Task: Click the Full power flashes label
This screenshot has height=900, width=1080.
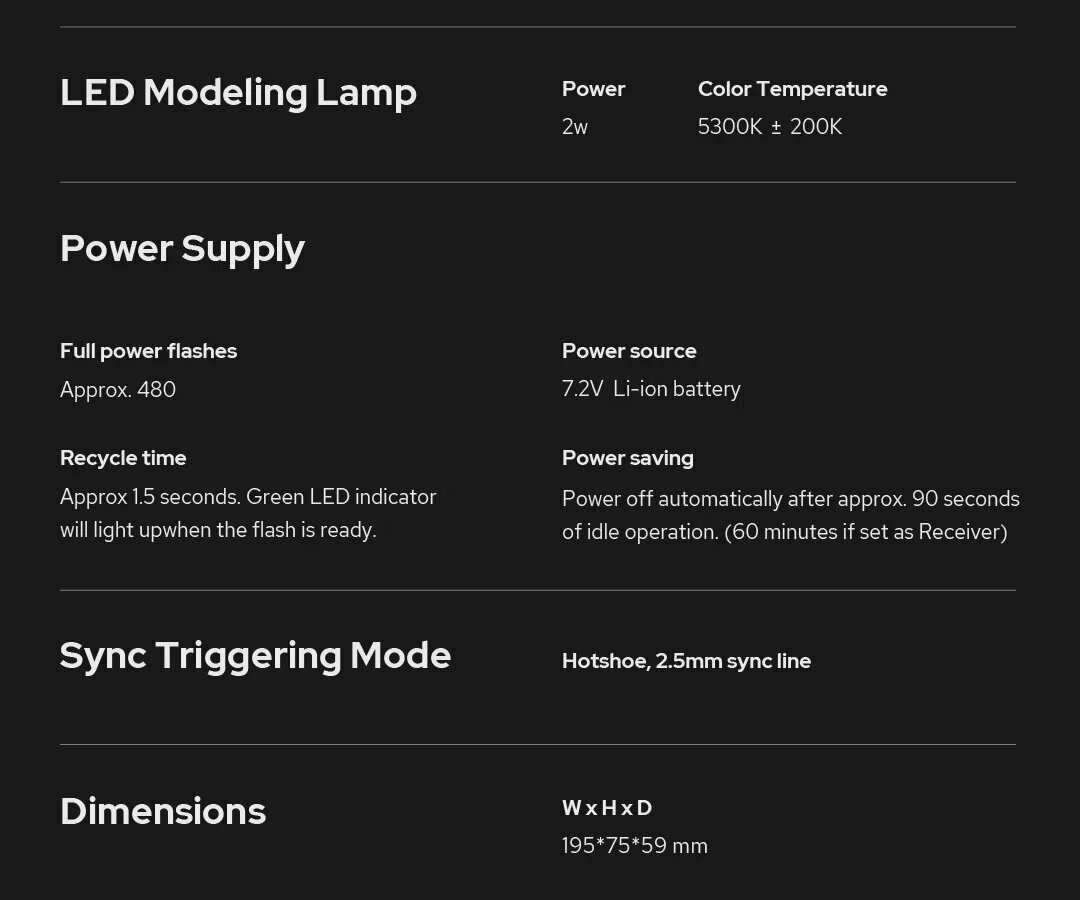Action: [x=148, y=351]
